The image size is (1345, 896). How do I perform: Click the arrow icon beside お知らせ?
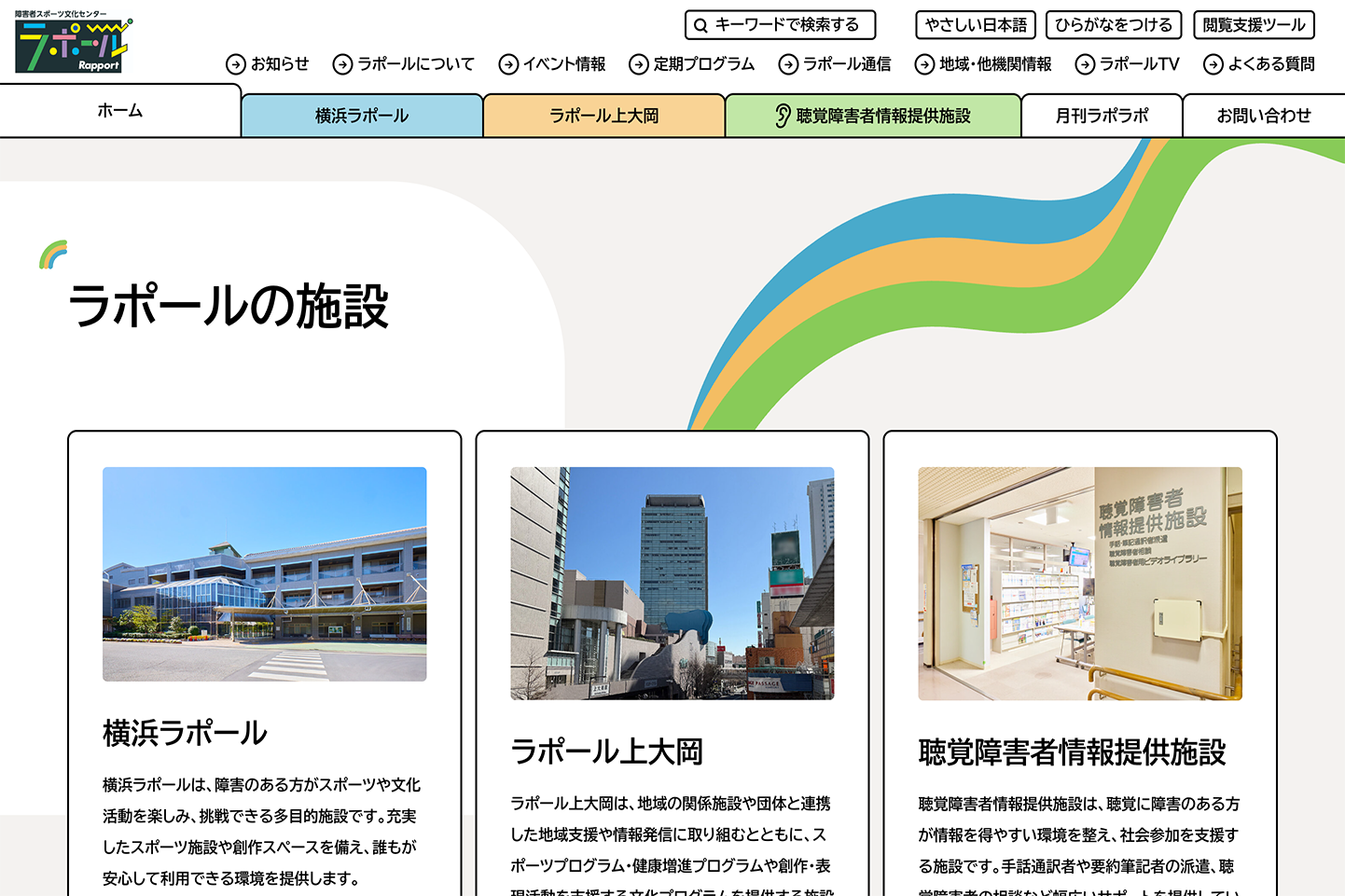click(235, 64)
